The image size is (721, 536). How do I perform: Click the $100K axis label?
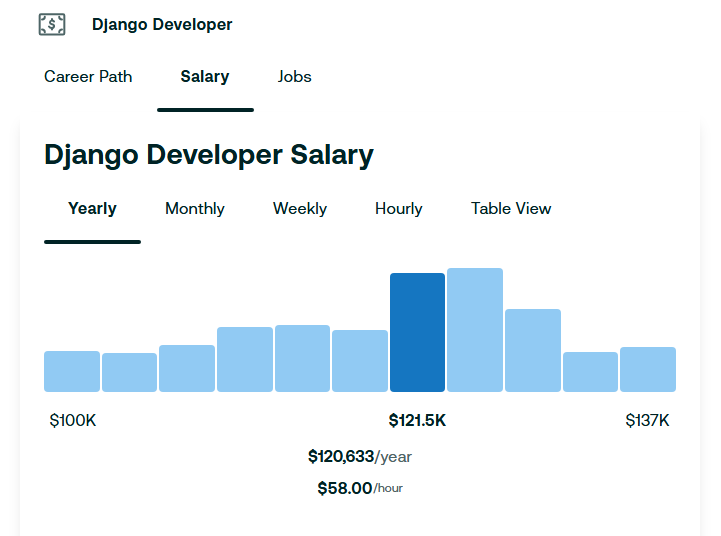(x=73, y=421)
